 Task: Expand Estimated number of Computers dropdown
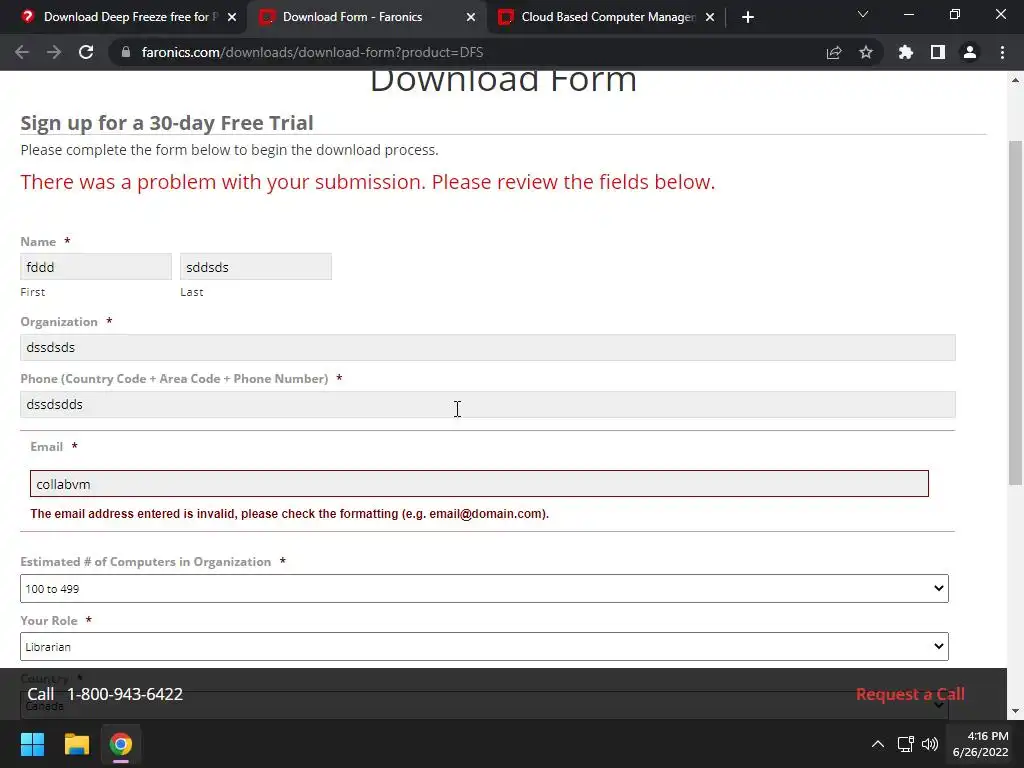click(x=484, y=588)
